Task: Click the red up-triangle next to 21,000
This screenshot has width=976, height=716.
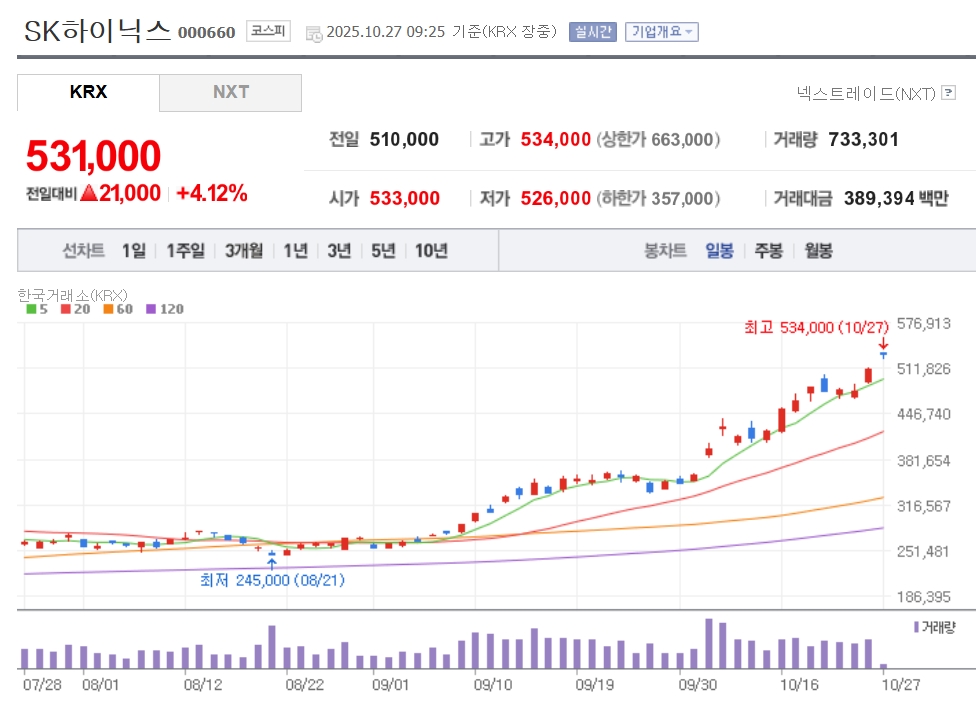Action: click(x=88, y=194)
